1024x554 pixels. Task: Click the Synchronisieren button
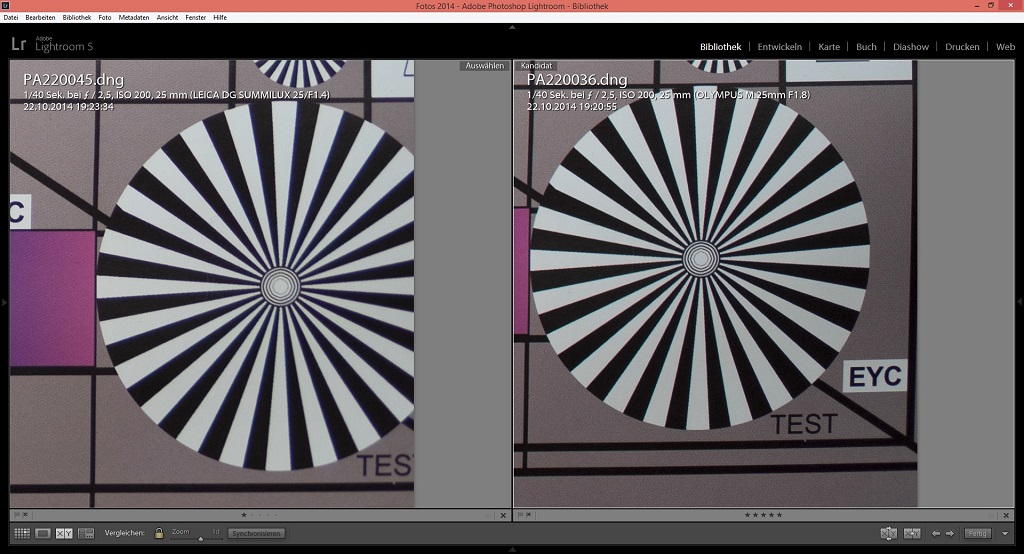256,533
